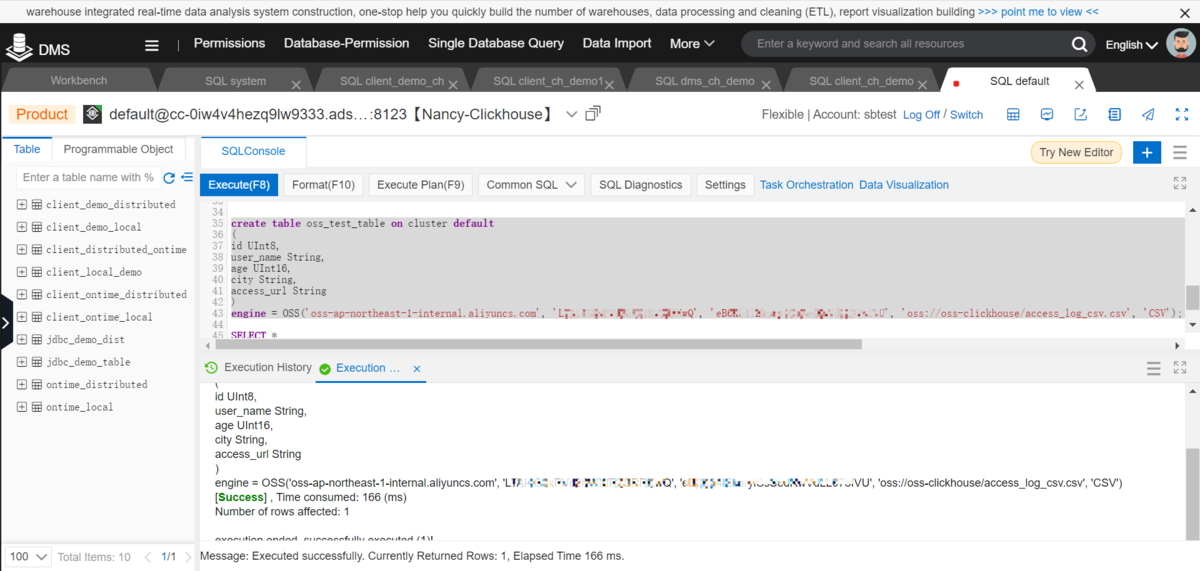Refresh the table list
Viewport: 1200px width, 571px height.
(x=169, y=178)
